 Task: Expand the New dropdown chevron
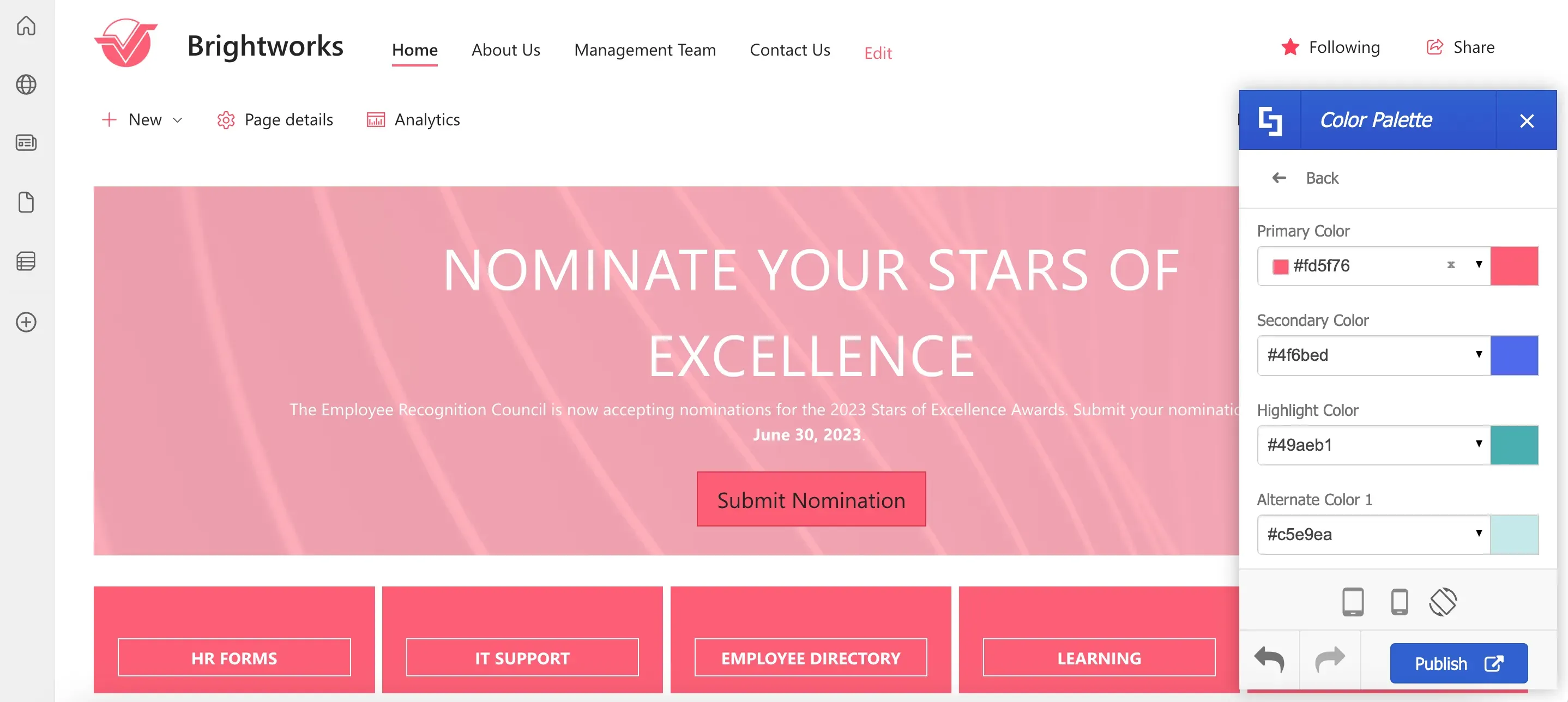178,120
